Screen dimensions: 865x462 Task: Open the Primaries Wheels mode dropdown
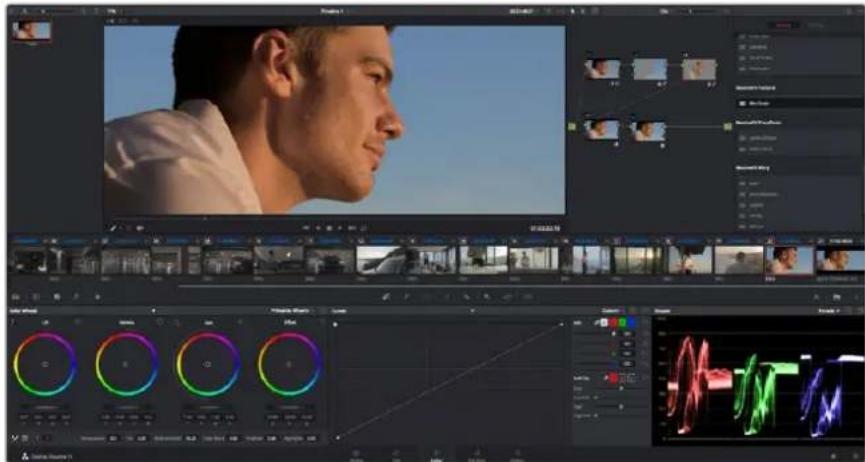(293, 311)
